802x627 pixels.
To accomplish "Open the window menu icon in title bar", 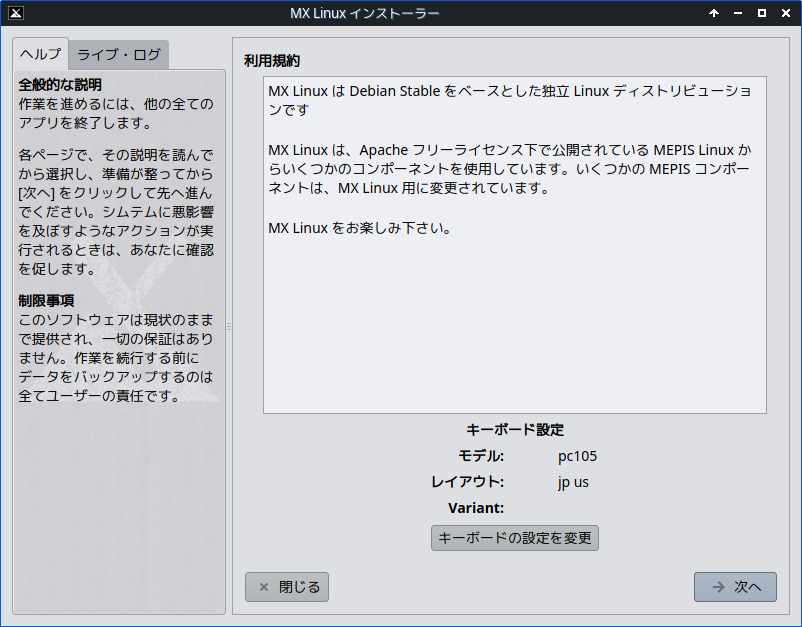I will point(14,13).
